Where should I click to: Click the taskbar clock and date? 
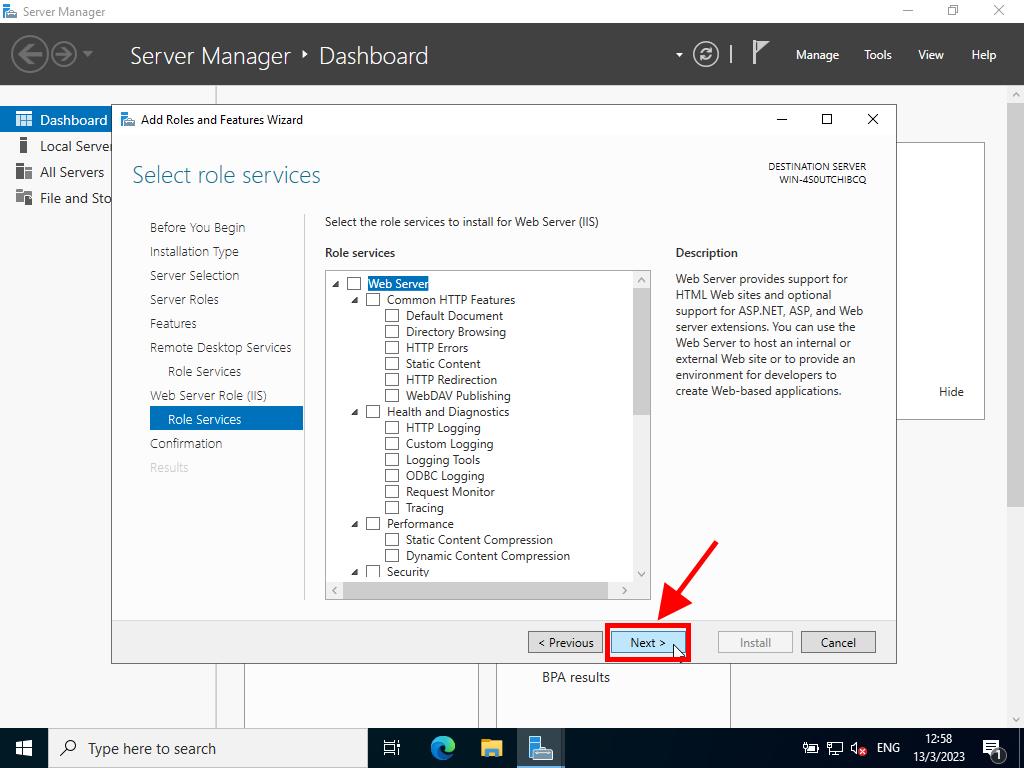(938, 748)
